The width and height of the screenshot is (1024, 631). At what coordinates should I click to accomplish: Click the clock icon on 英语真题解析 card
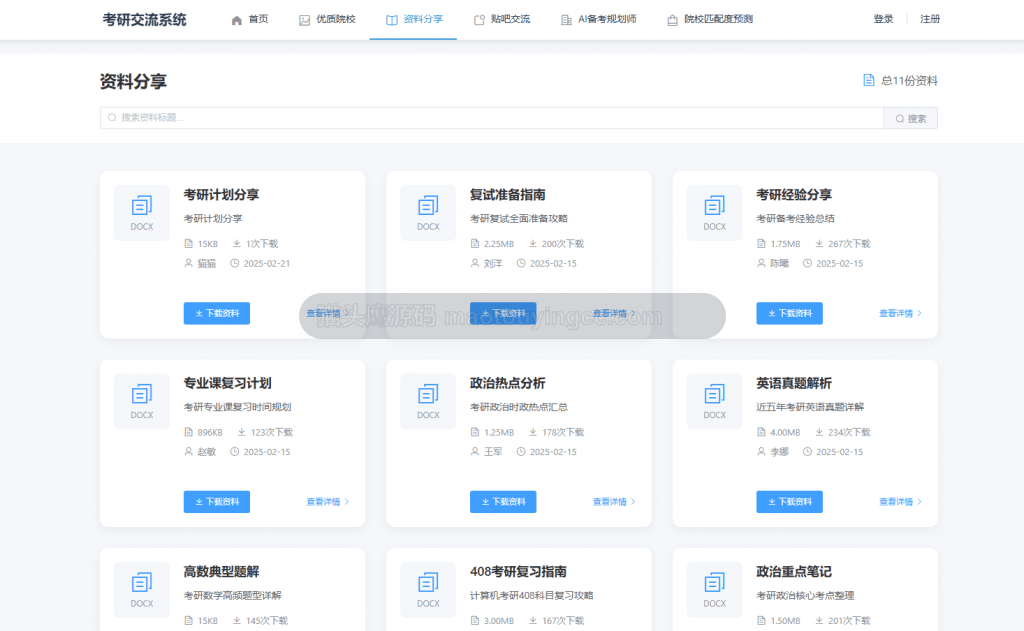coord(807,451)
